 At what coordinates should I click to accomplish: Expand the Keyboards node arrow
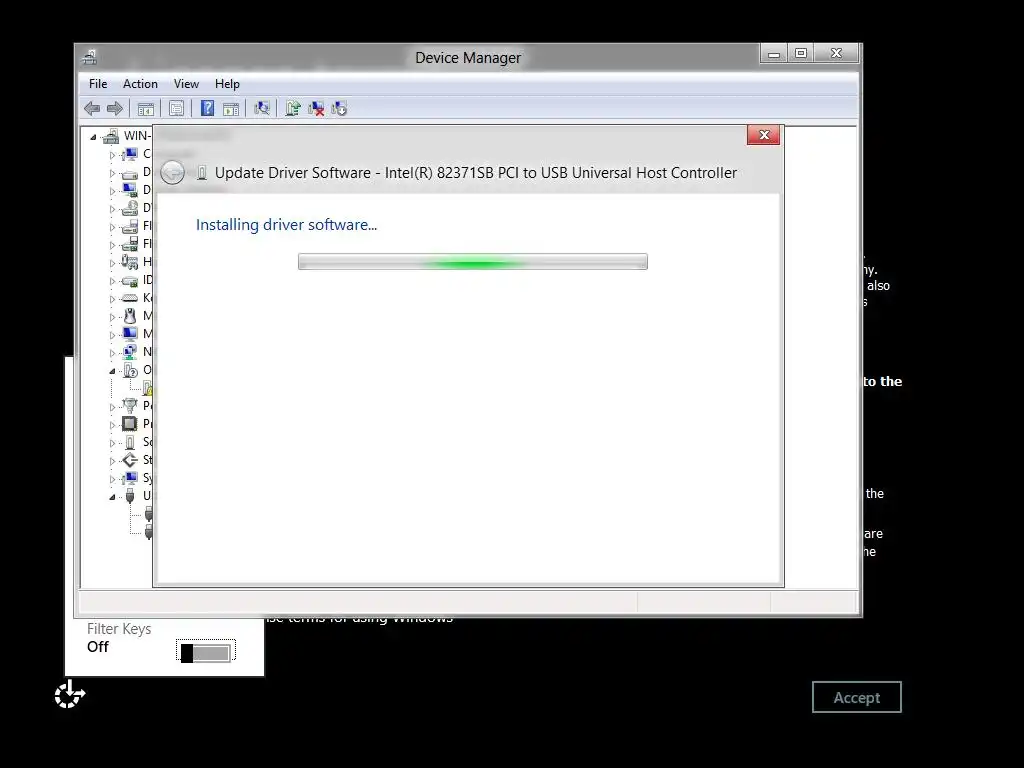[112, 299]
